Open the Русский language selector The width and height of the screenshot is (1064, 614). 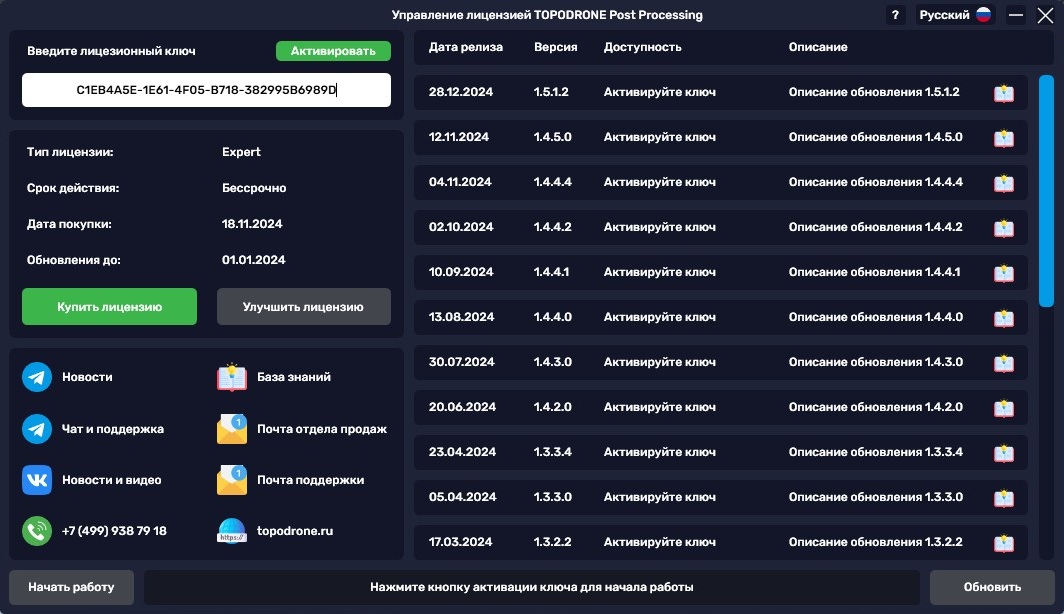(955, 15)
